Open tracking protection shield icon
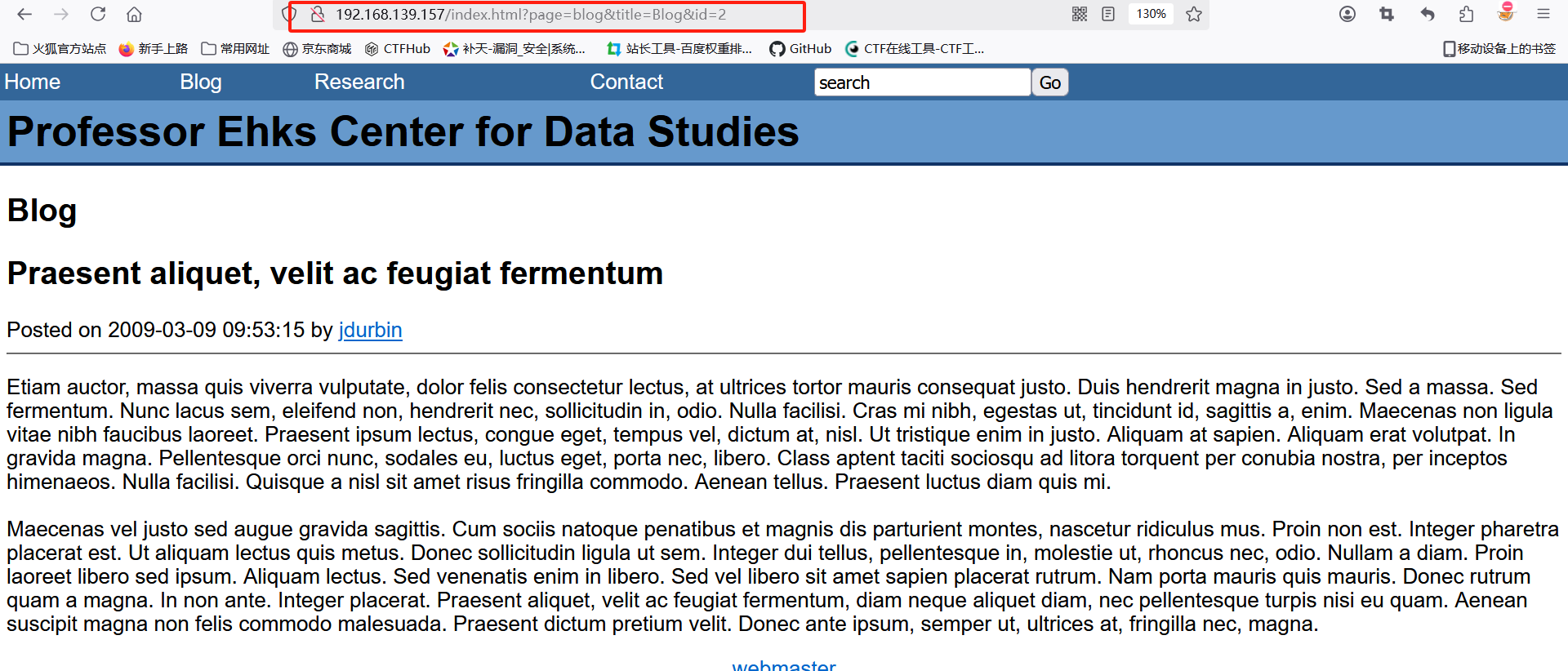 point(287,14)
